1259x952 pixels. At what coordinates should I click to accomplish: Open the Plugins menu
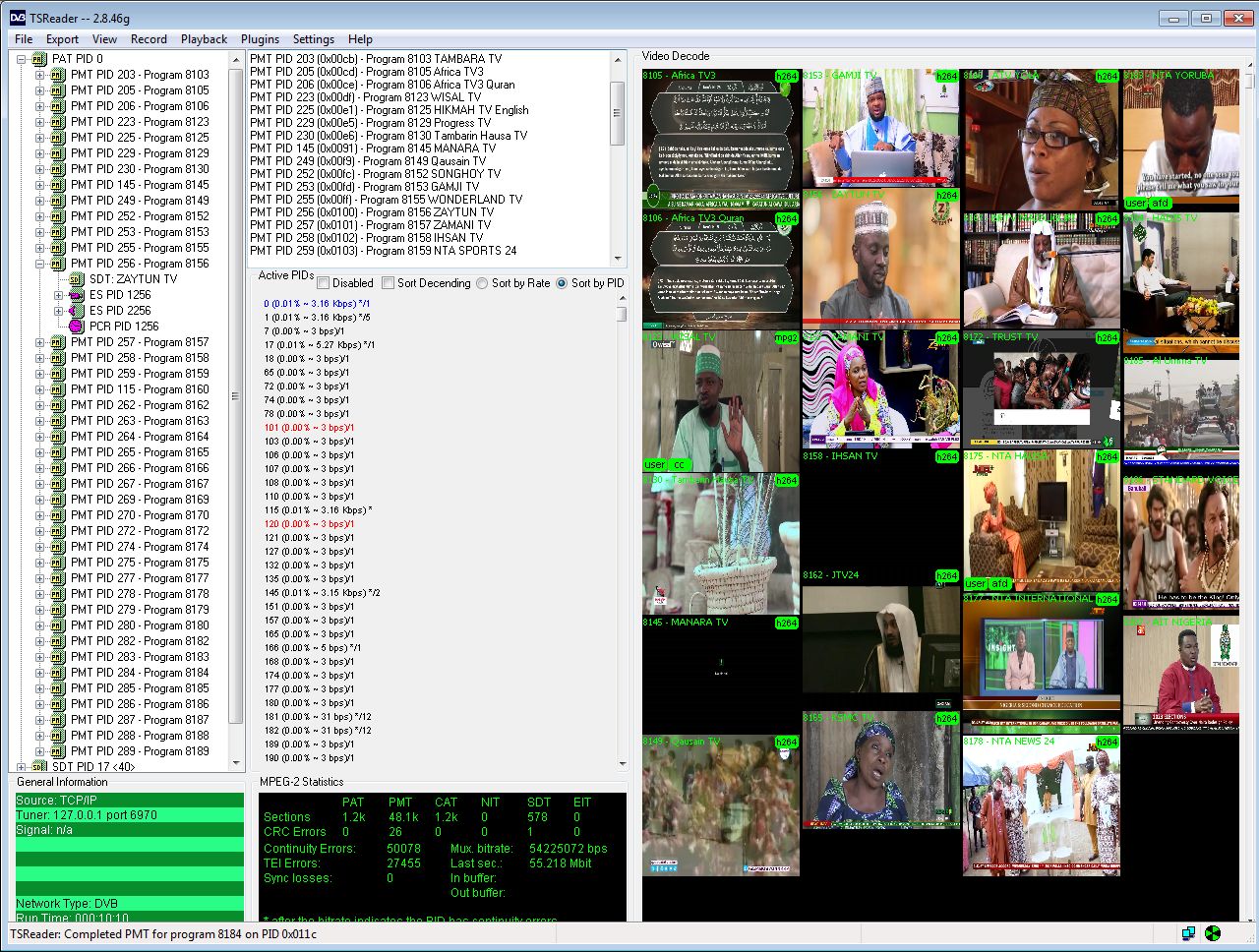click(260, 39)
